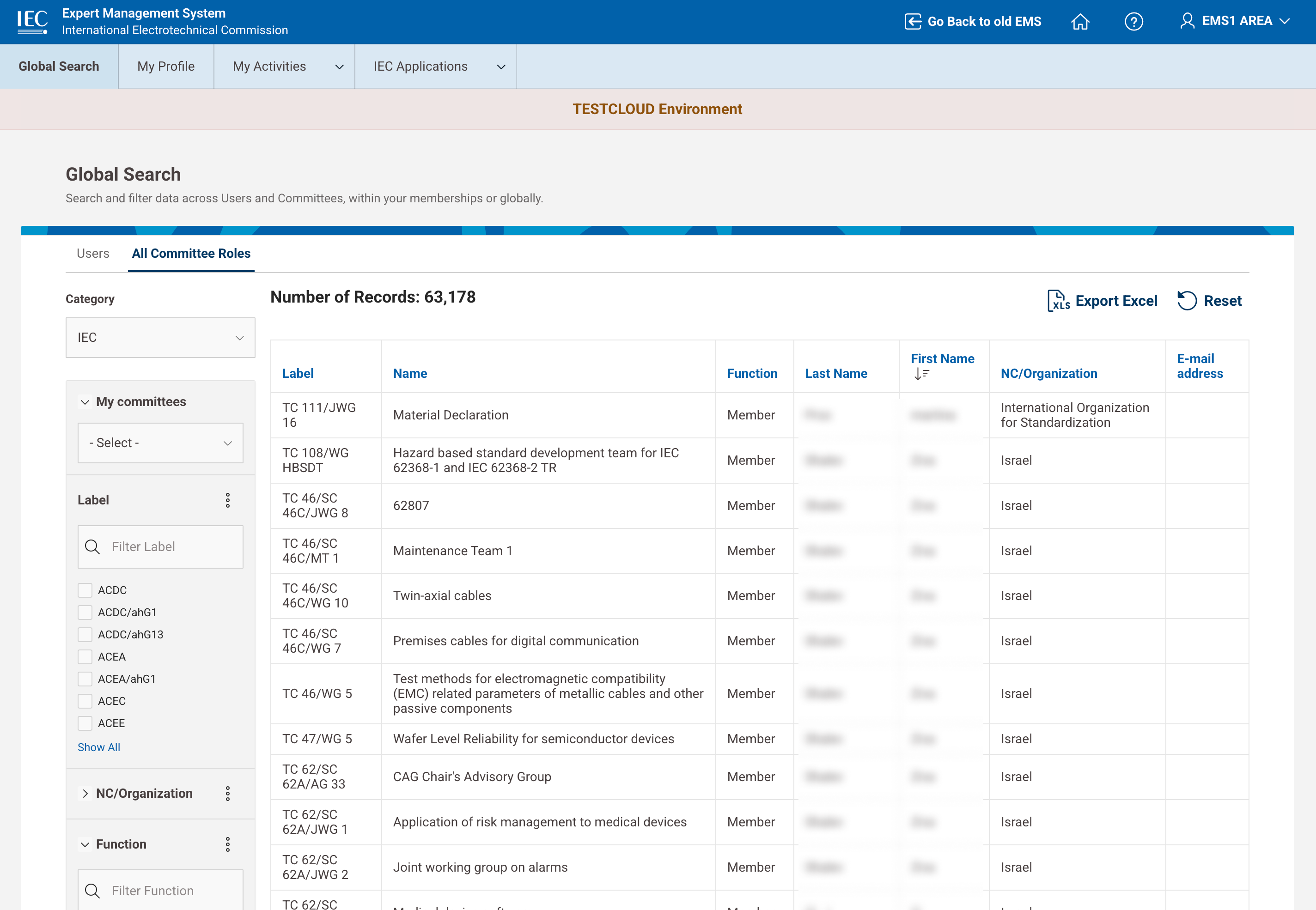The height and width of the screenshot is (910, 1316).
Task: Click the help question mark icon
Action: tap(1134, 22)
